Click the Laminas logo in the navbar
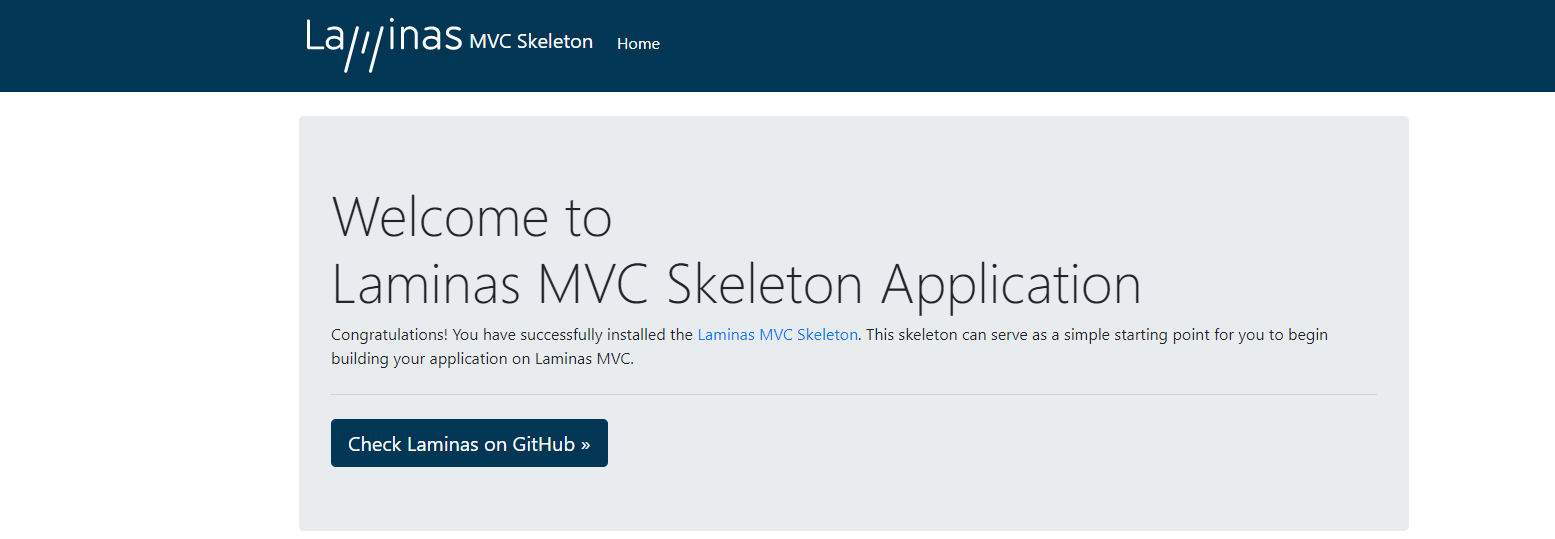1555x539 pixels. tap(384, 45)
